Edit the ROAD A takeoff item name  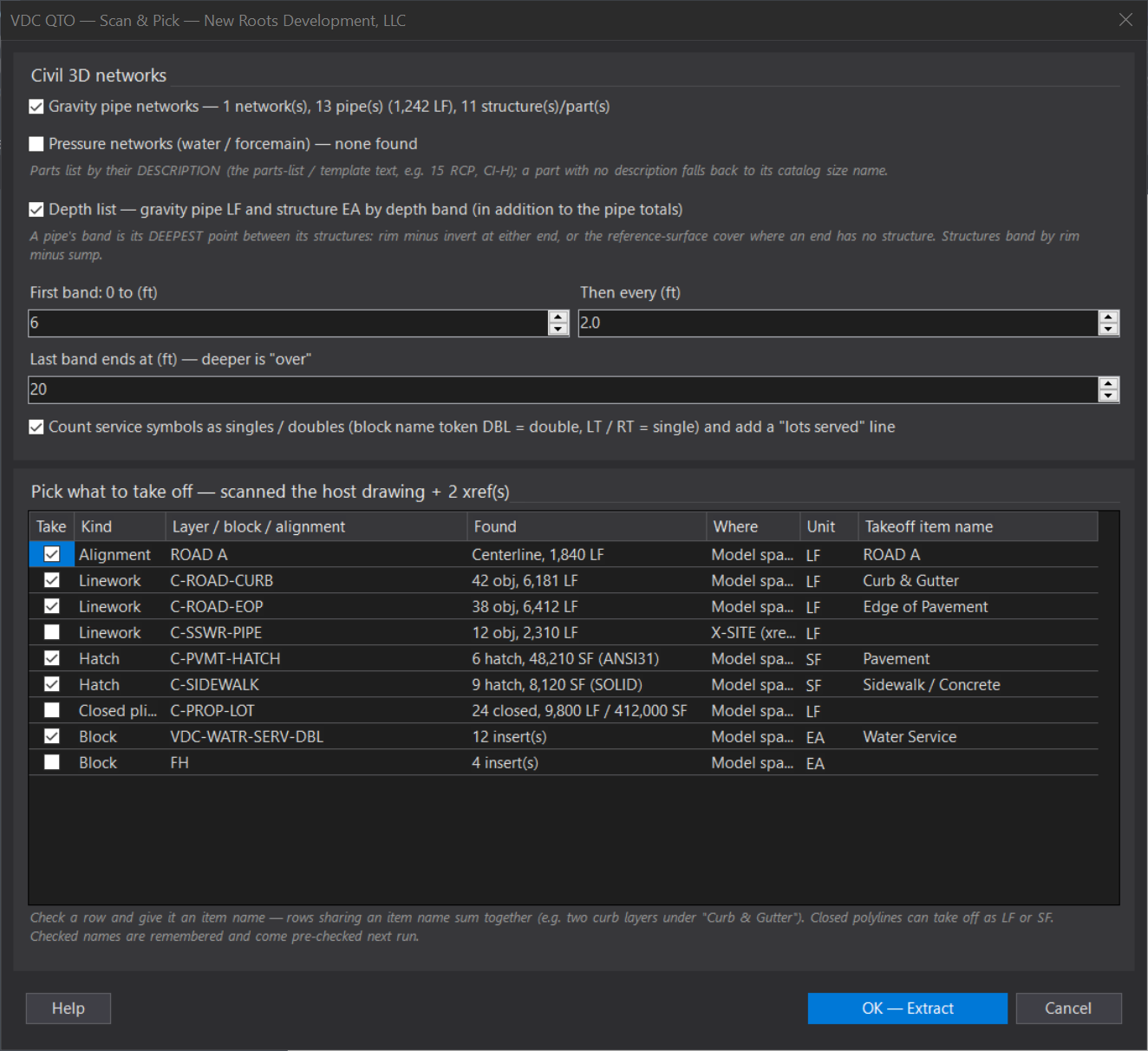(x=978, y=554)
